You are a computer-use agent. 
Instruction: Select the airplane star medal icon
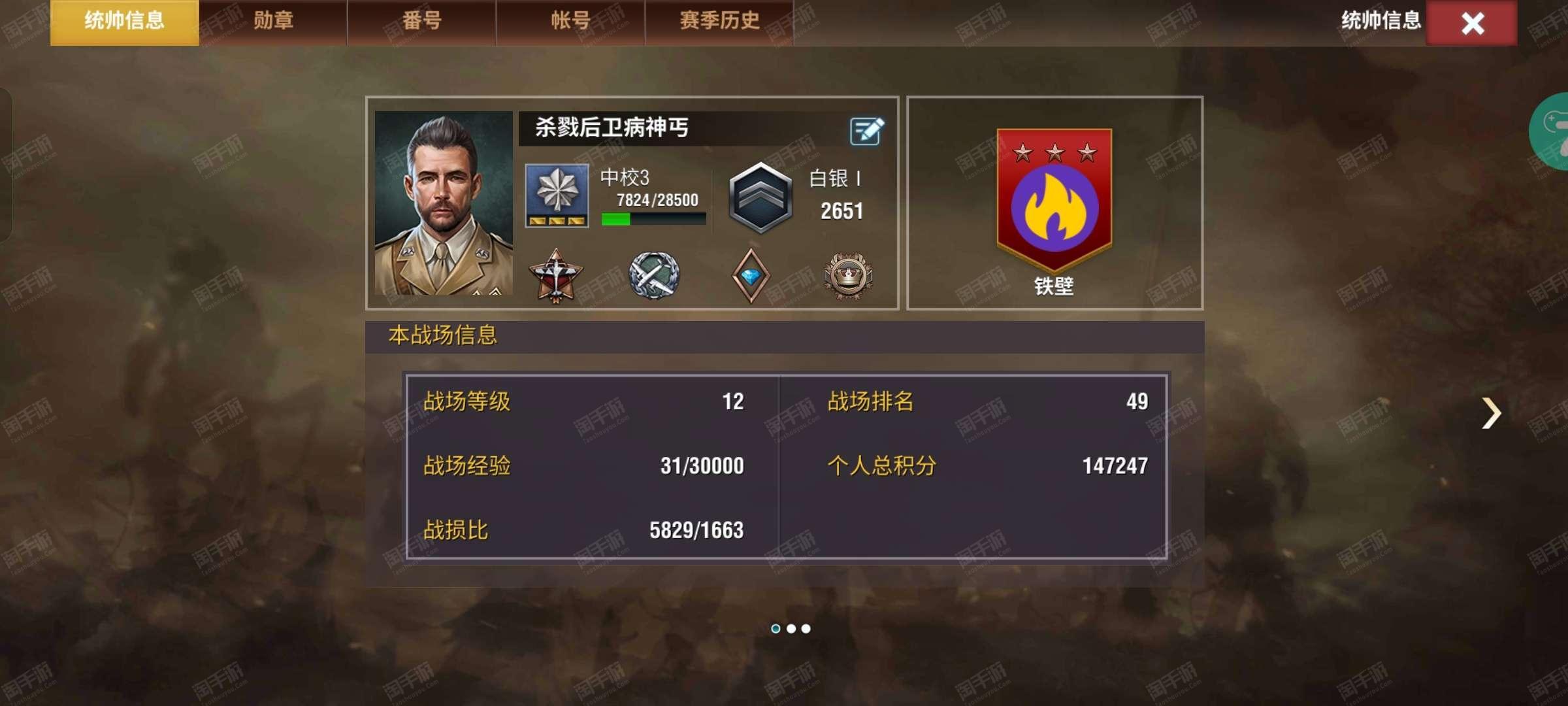pyautogui.click(x=555, y=276)
